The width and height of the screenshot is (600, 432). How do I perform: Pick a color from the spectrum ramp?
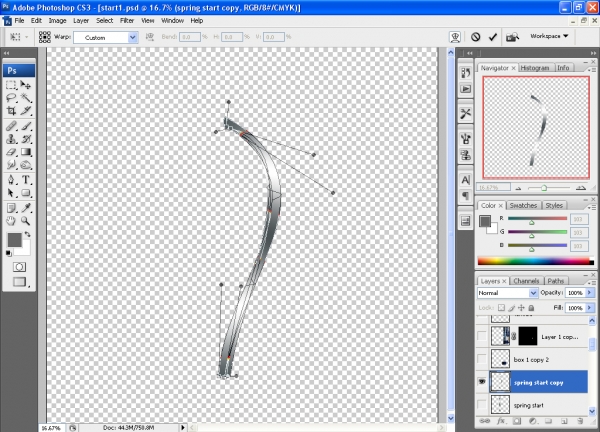(535, 261)
